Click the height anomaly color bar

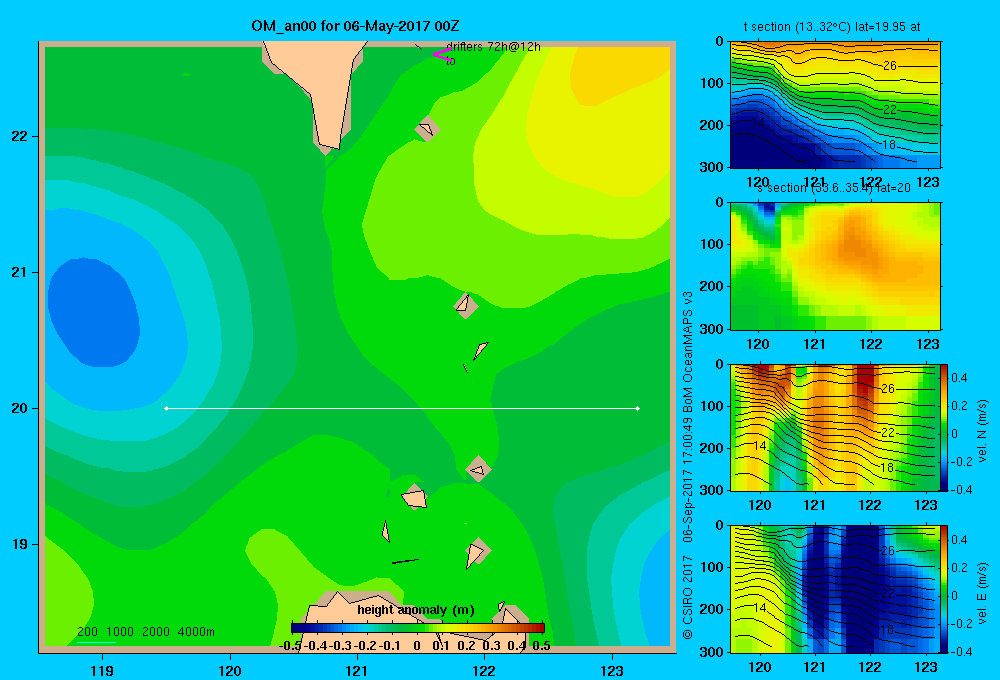418,628
